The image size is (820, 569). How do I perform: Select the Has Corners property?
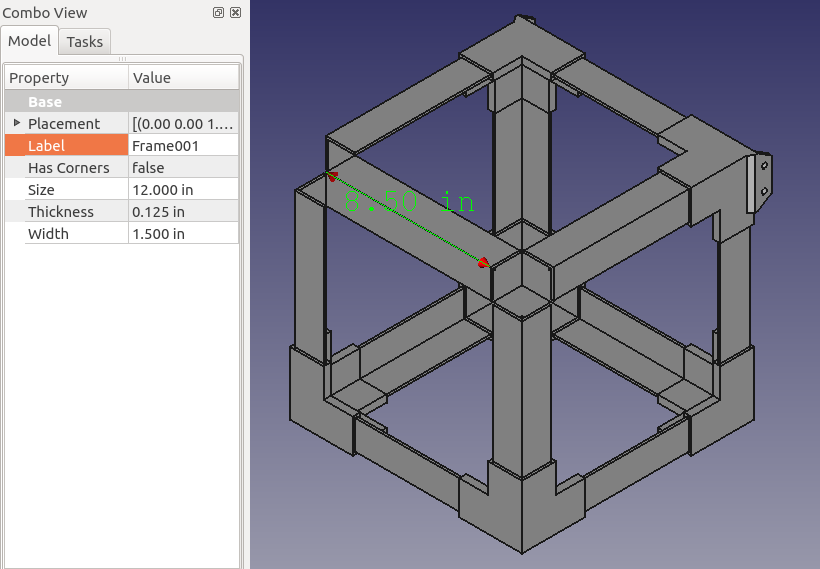[66, 167]
